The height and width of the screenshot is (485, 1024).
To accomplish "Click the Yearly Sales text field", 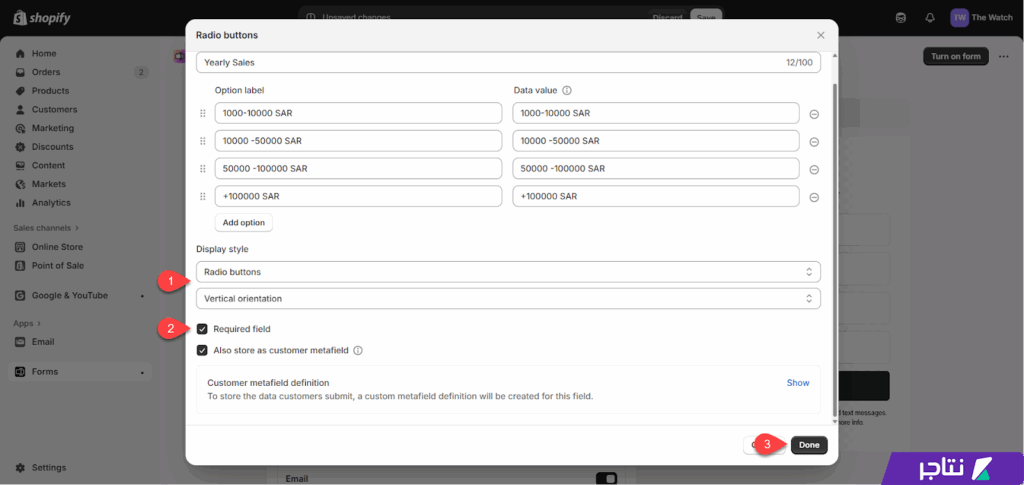I will (490, 63).
